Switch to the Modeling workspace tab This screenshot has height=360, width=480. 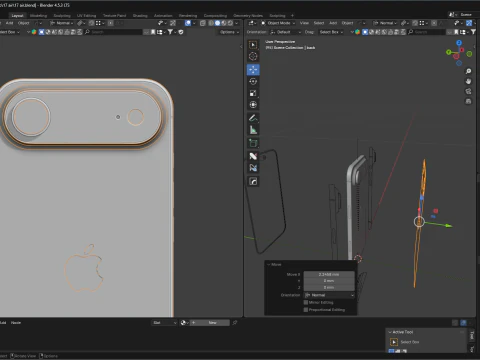click(x=38, y=16)
